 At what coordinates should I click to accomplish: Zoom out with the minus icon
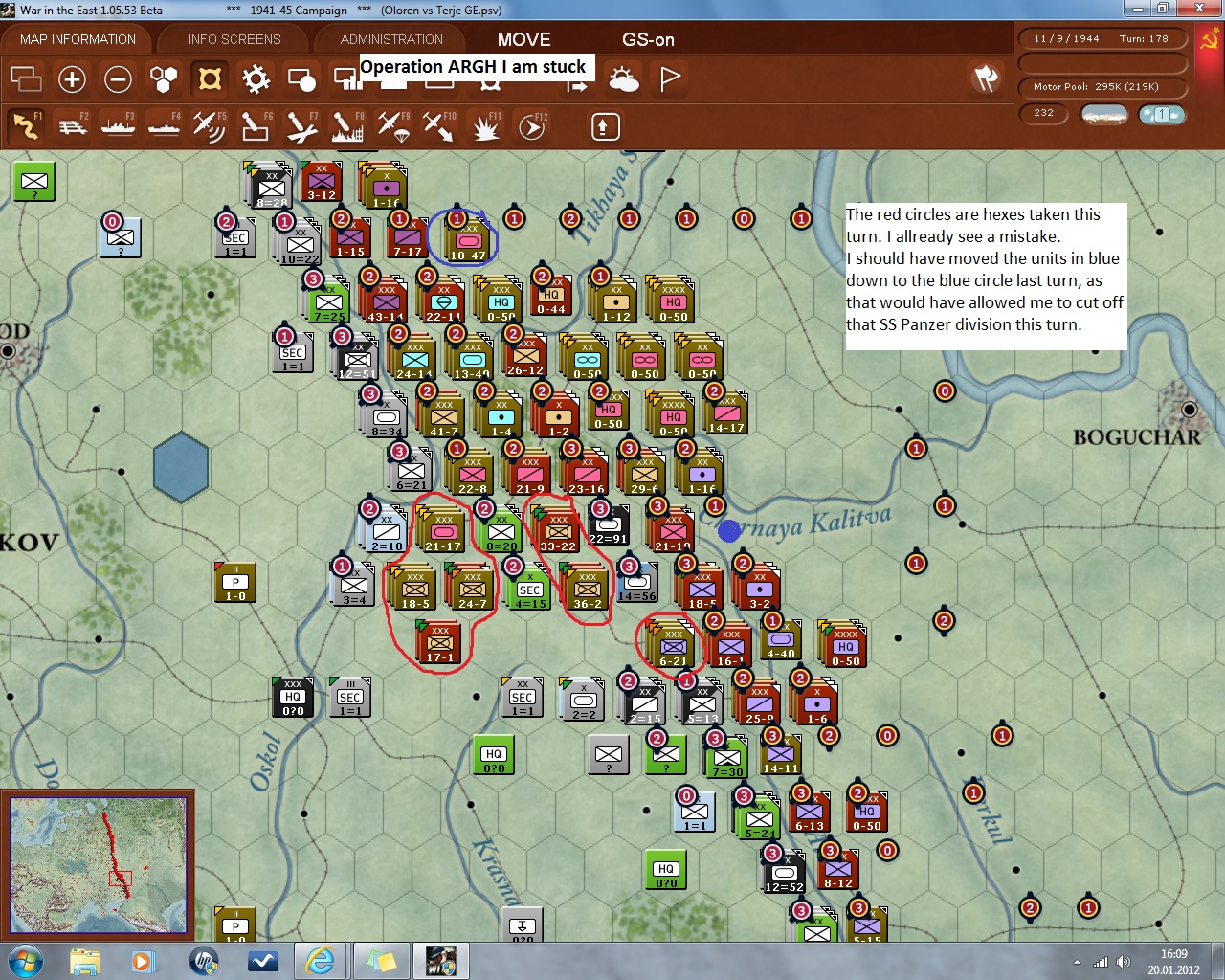pos(118,78)
